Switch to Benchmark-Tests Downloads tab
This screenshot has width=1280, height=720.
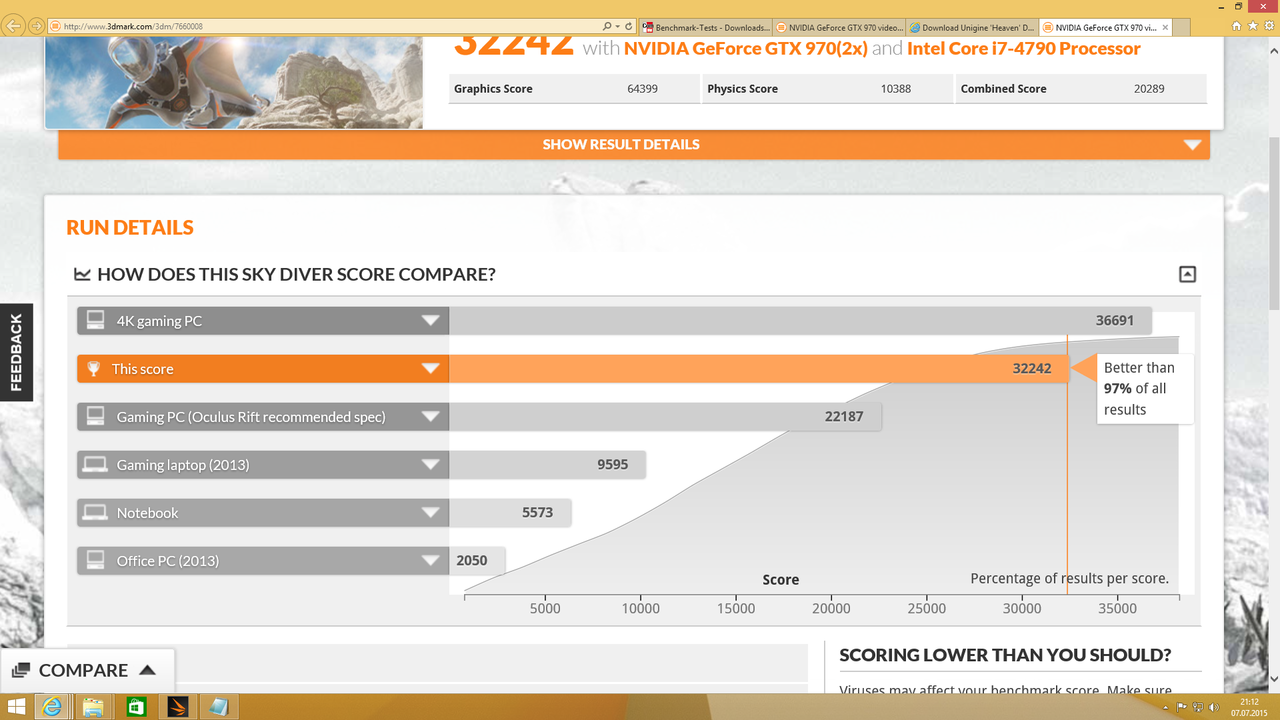(706, 27)
